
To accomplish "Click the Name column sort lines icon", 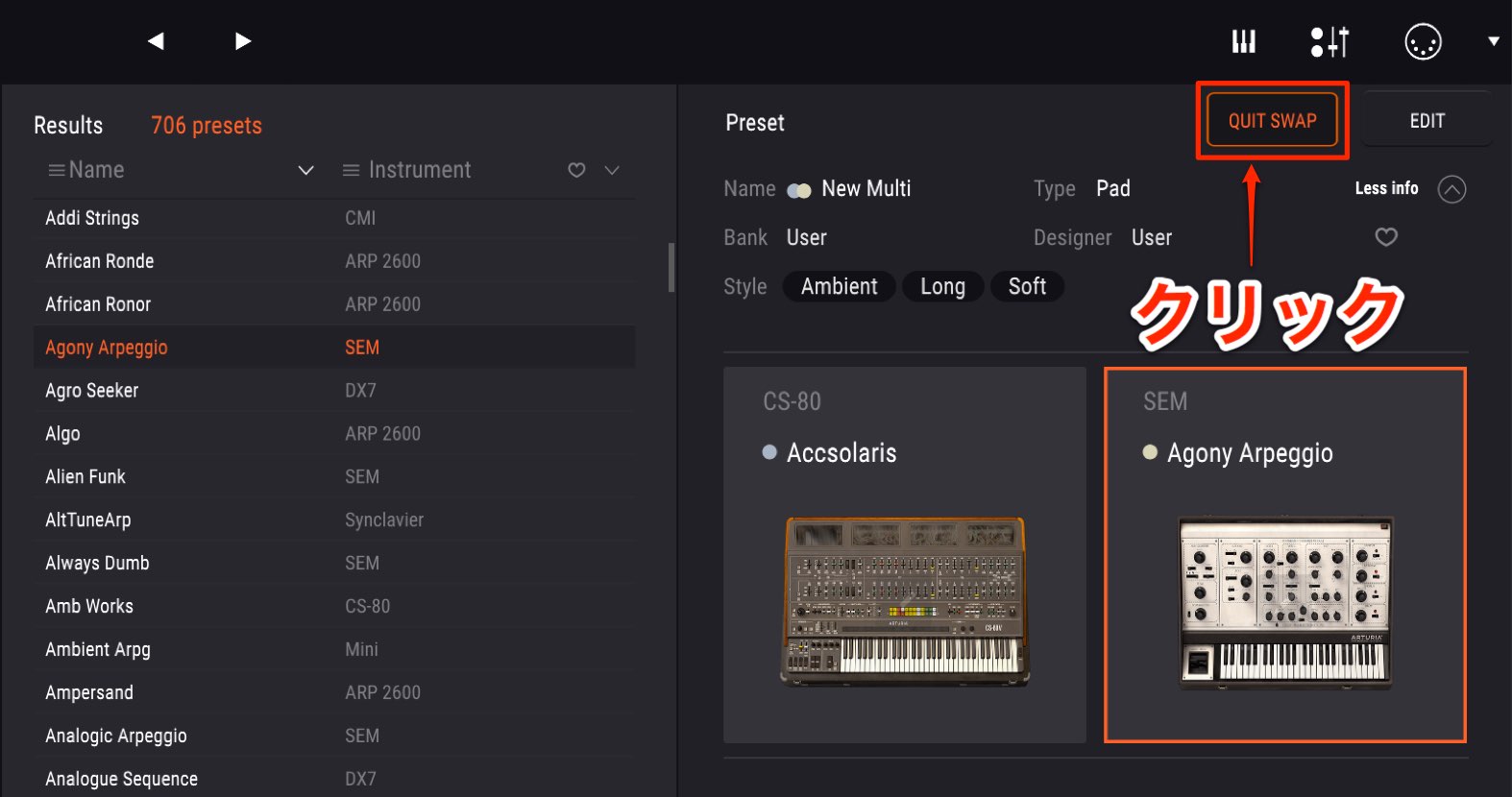I will click(57, 170).
